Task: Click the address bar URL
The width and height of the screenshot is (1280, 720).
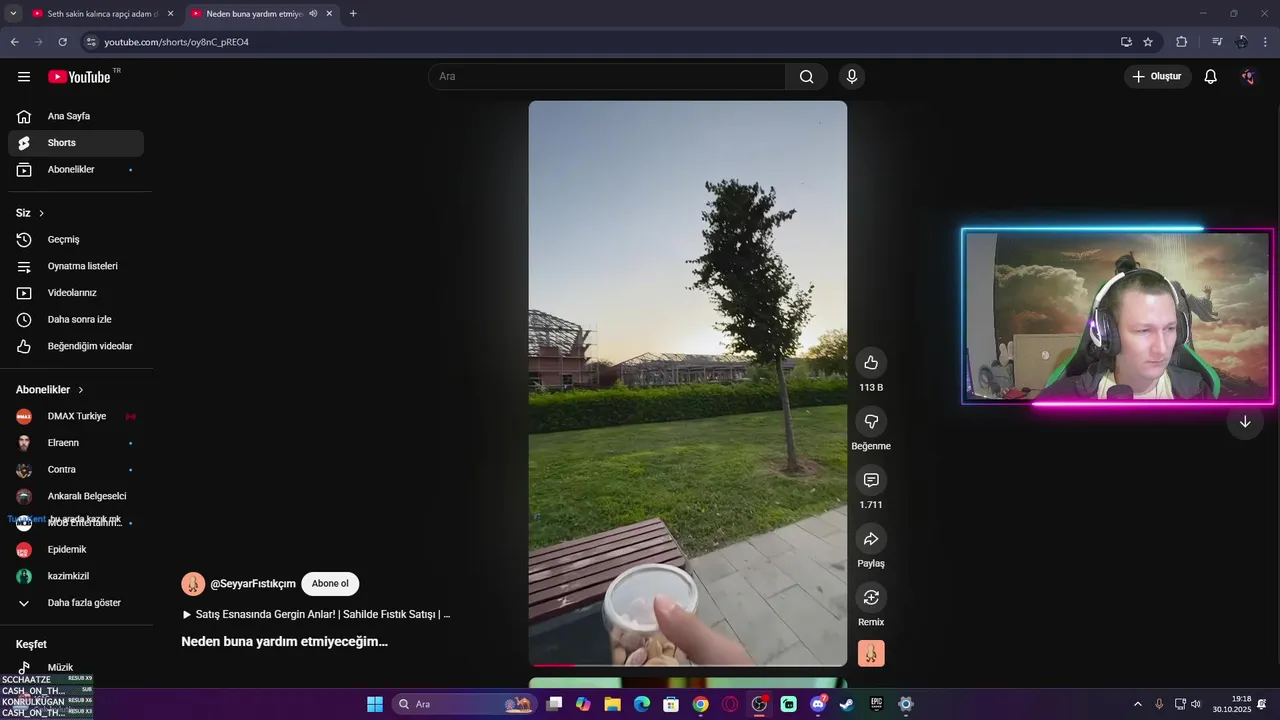Action: [176, 42]
